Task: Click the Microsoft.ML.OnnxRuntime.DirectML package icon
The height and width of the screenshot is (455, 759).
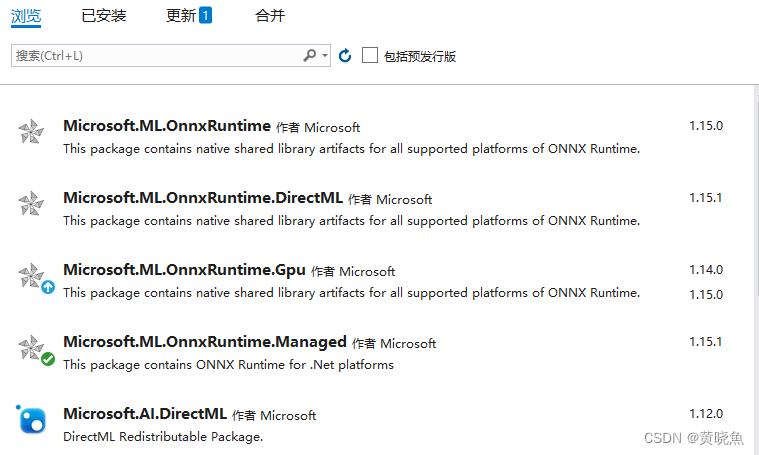Action: 31,203
